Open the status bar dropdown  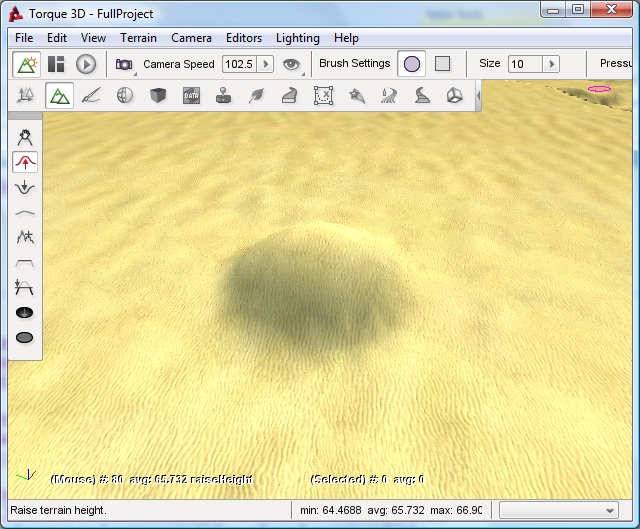click(560, 510)
